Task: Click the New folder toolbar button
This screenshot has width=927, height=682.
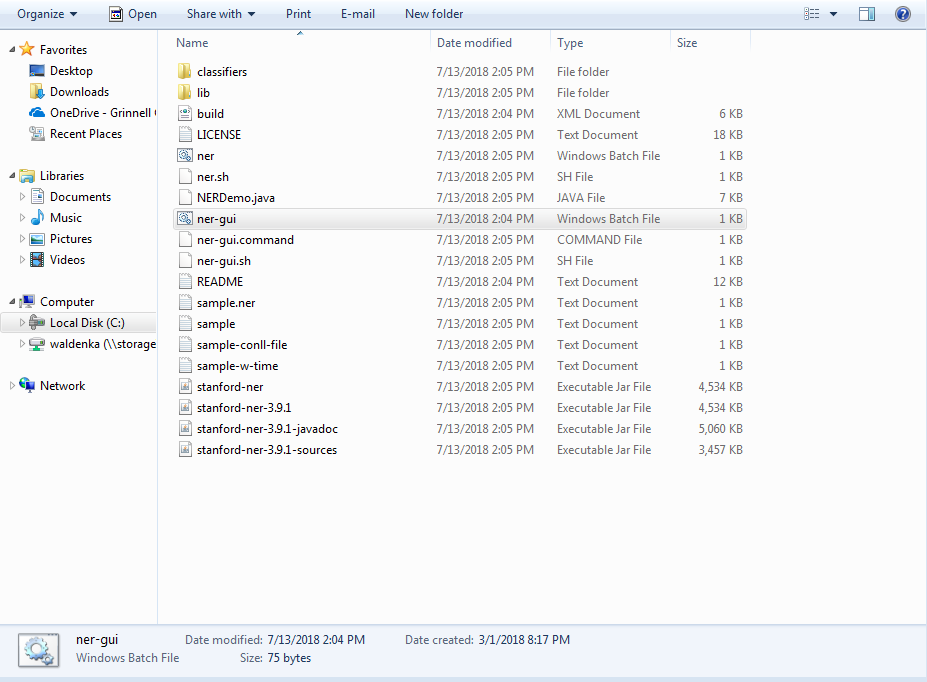Action: point(434,14)
